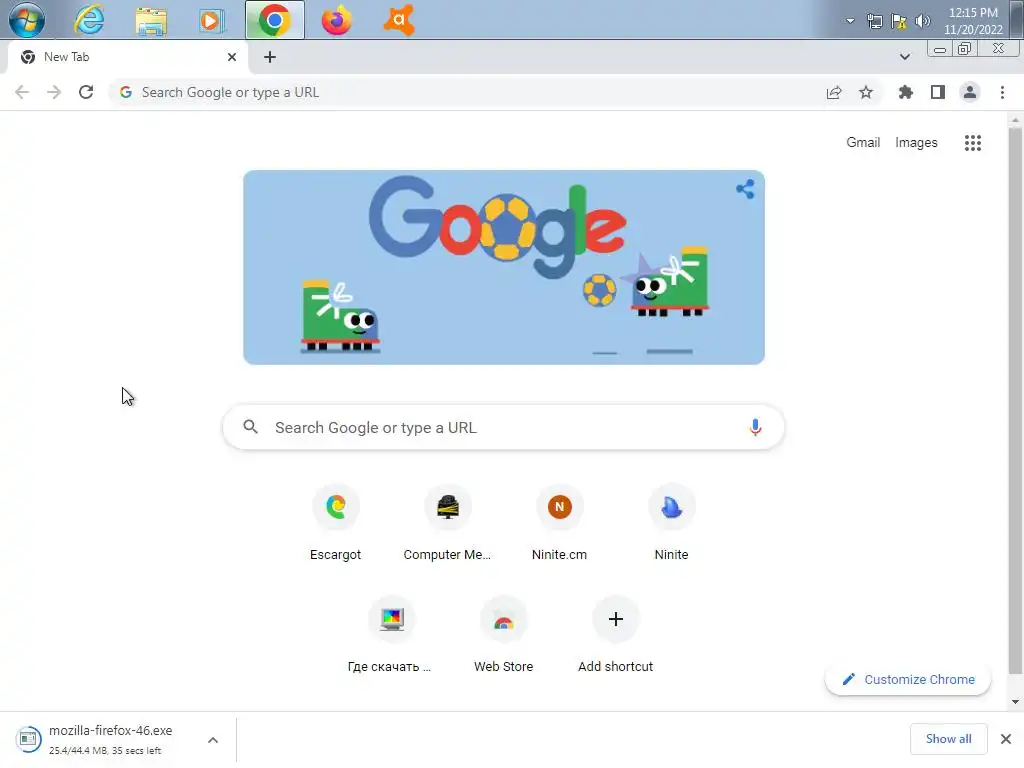Image resolution: width=1024 pixels, height=768 pixels.
Task: Open the Windows Start menu orb
Action: (x=27, y=20)
